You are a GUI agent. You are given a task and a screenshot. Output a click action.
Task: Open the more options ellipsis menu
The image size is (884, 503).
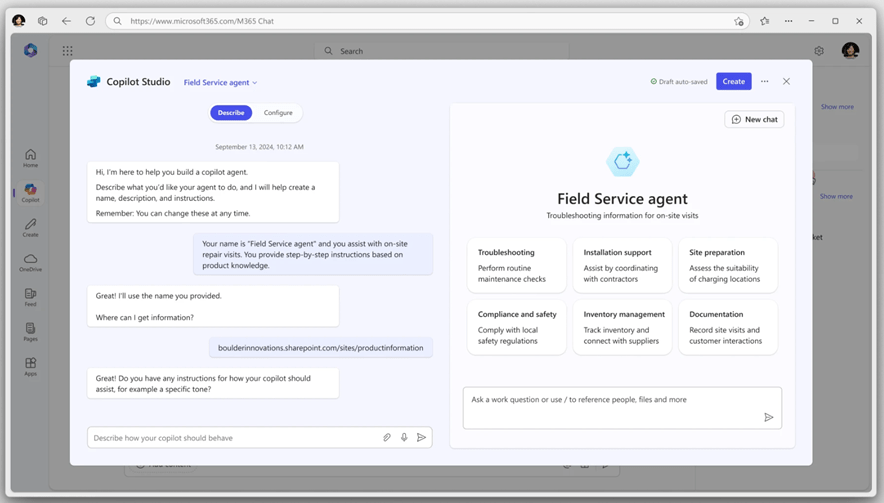click(x=764, y=82)
